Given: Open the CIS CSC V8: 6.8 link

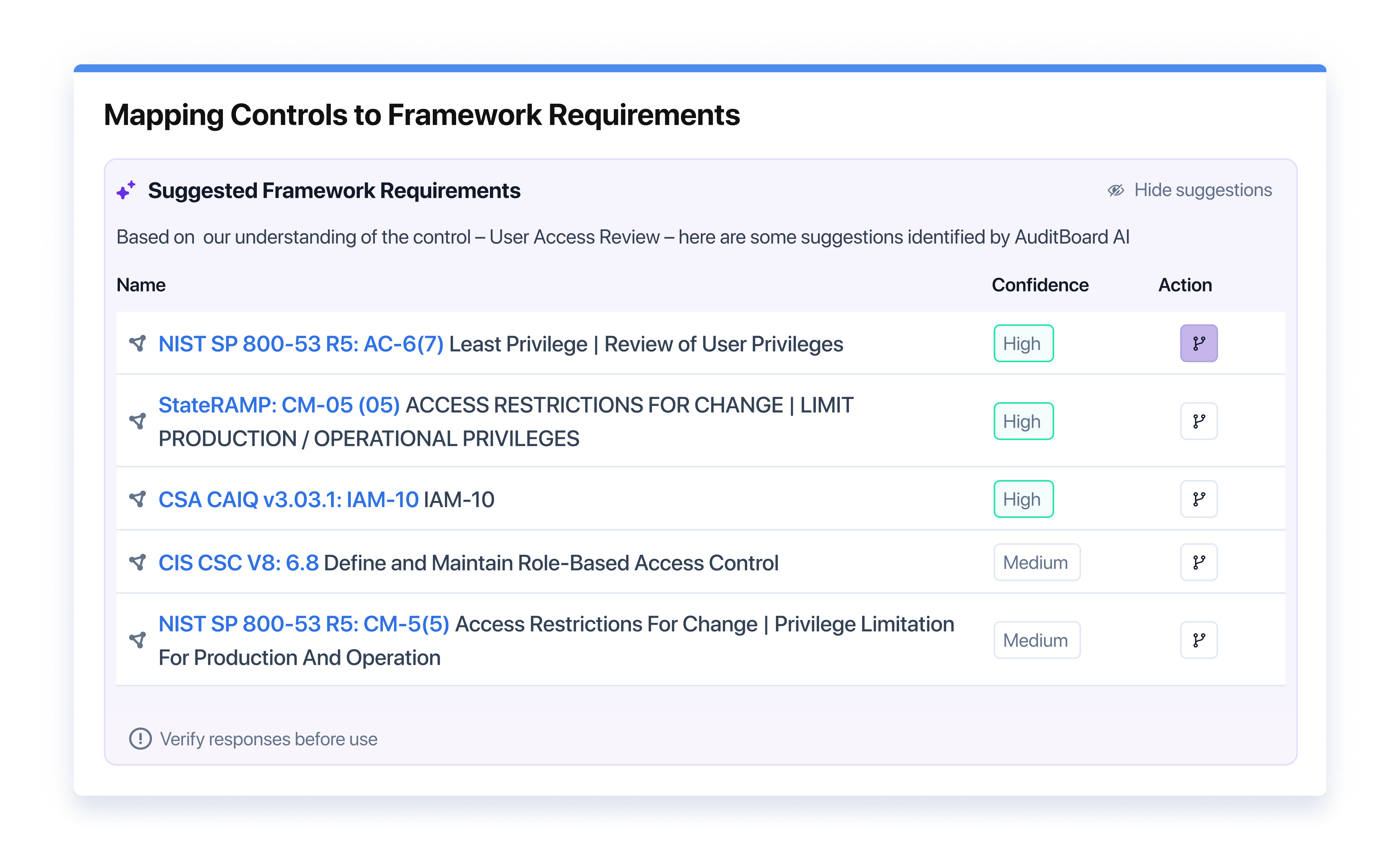Looking at the screenshot, I should [x=238, y=562].
